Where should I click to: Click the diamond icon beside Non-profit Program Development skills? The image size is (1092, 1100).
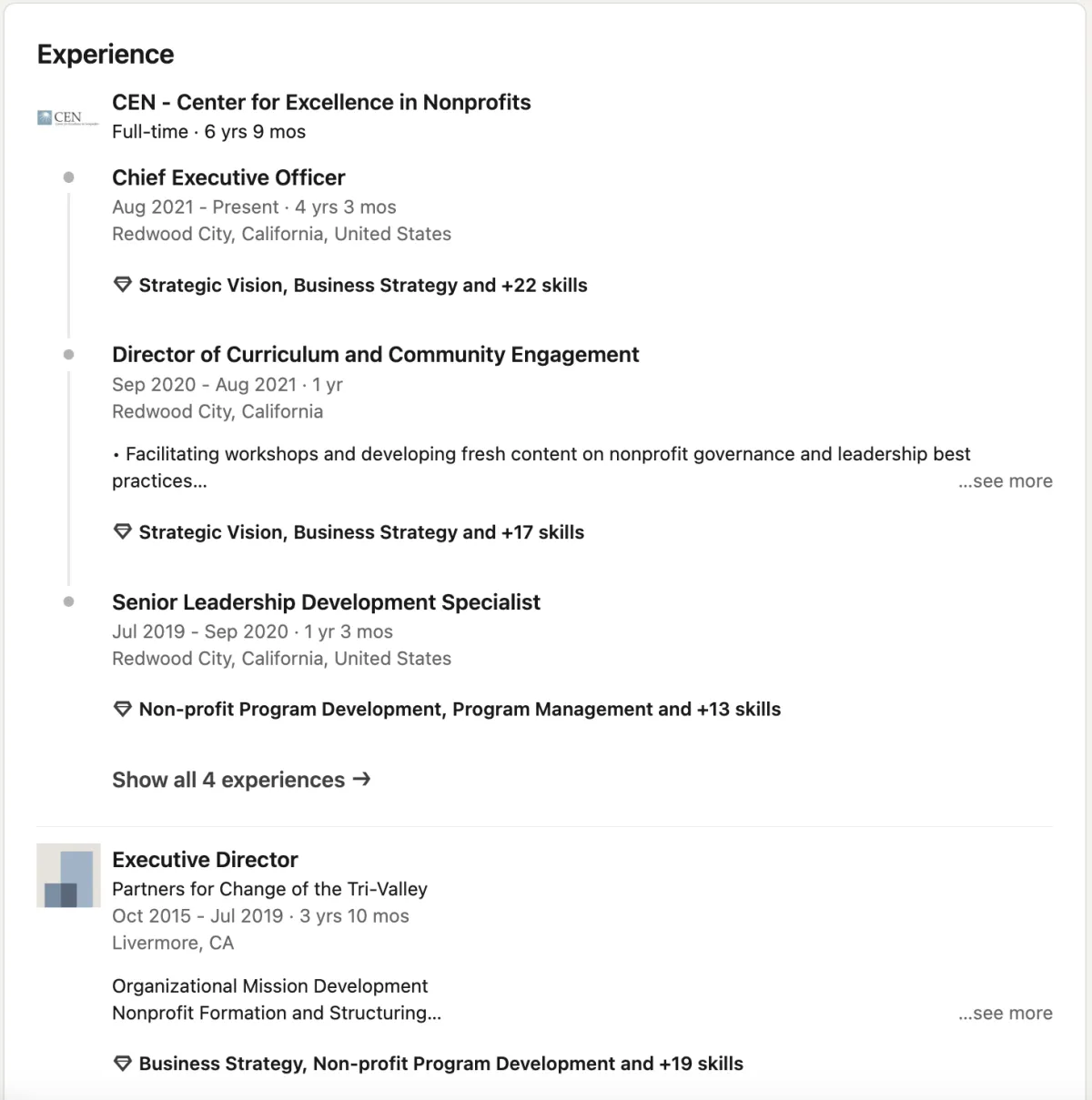[123, 709]
